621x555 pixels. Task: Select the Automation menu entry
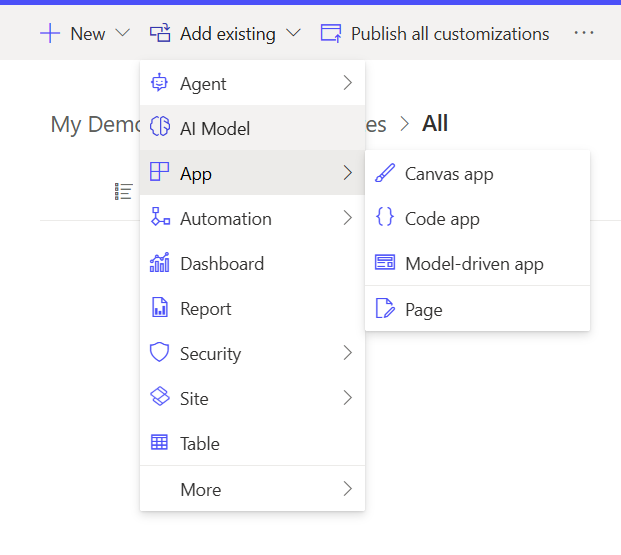click(x=252, y=218)
